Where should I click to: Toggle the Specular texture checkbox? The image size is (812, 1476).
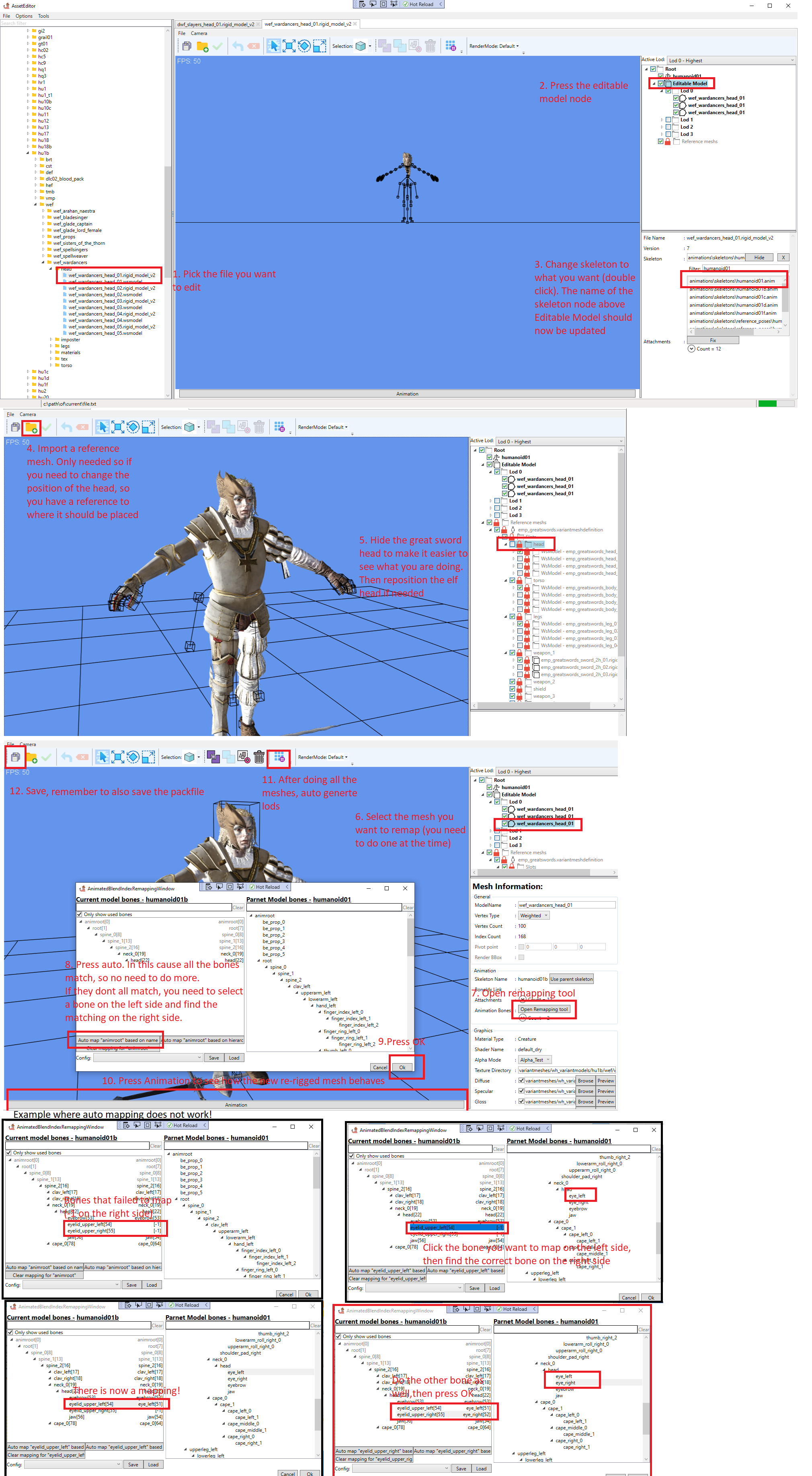pyautogui.click(x=521, y=1091)
